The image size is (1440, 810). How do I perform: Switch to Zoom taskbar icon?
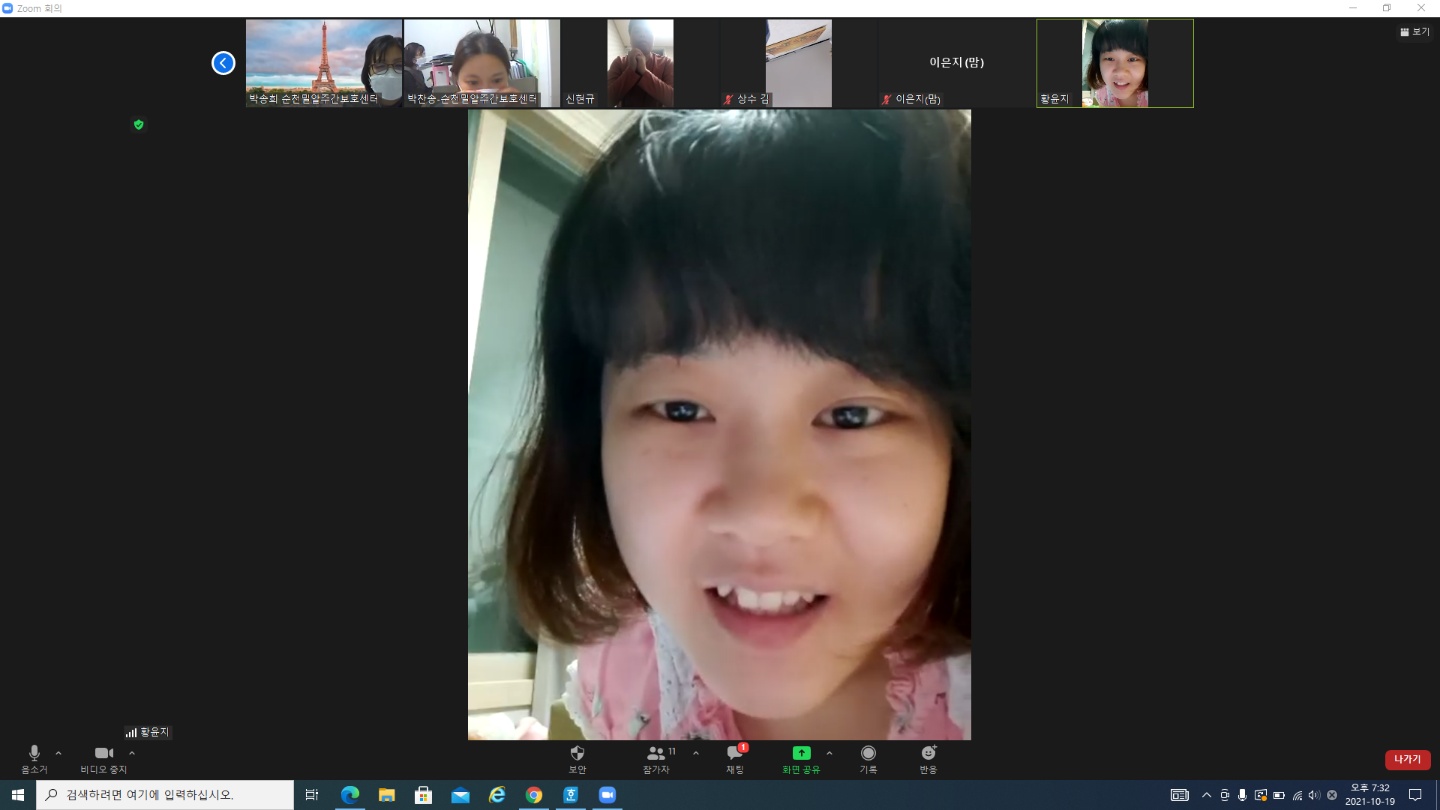607,795
